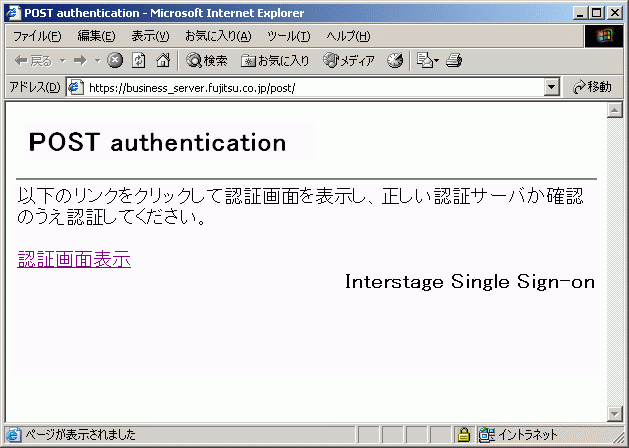Click the POST authentication heading text

pos(157,142)
